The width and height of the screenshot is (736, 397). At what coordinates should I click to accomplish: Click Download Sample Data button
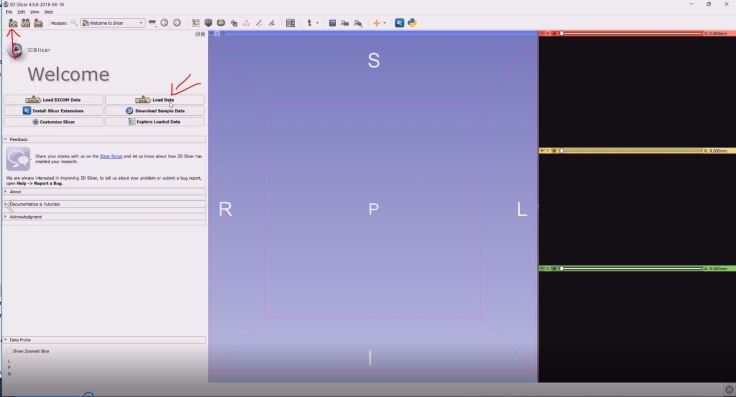pos(155,111)
